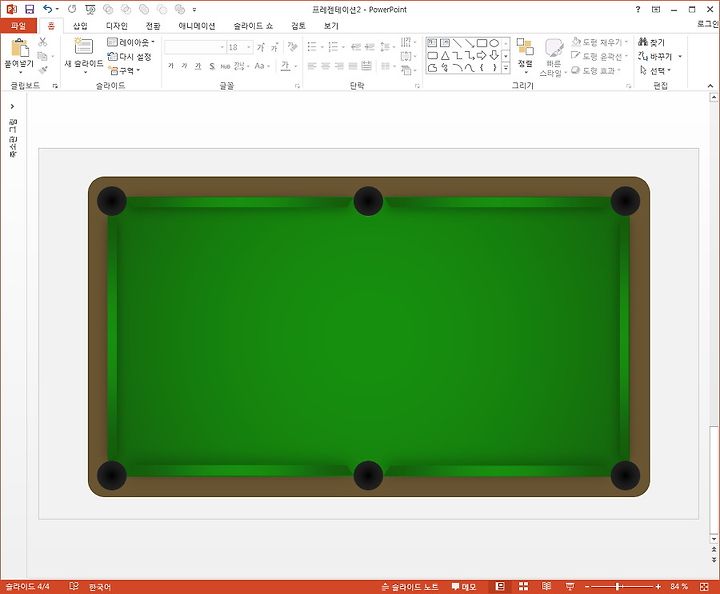Select the Oval shape in gallery

pyautogui.click(x=494, y=43)
